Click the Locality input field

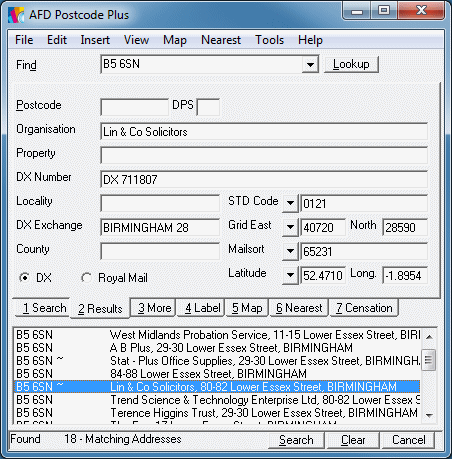click(160, 203)
